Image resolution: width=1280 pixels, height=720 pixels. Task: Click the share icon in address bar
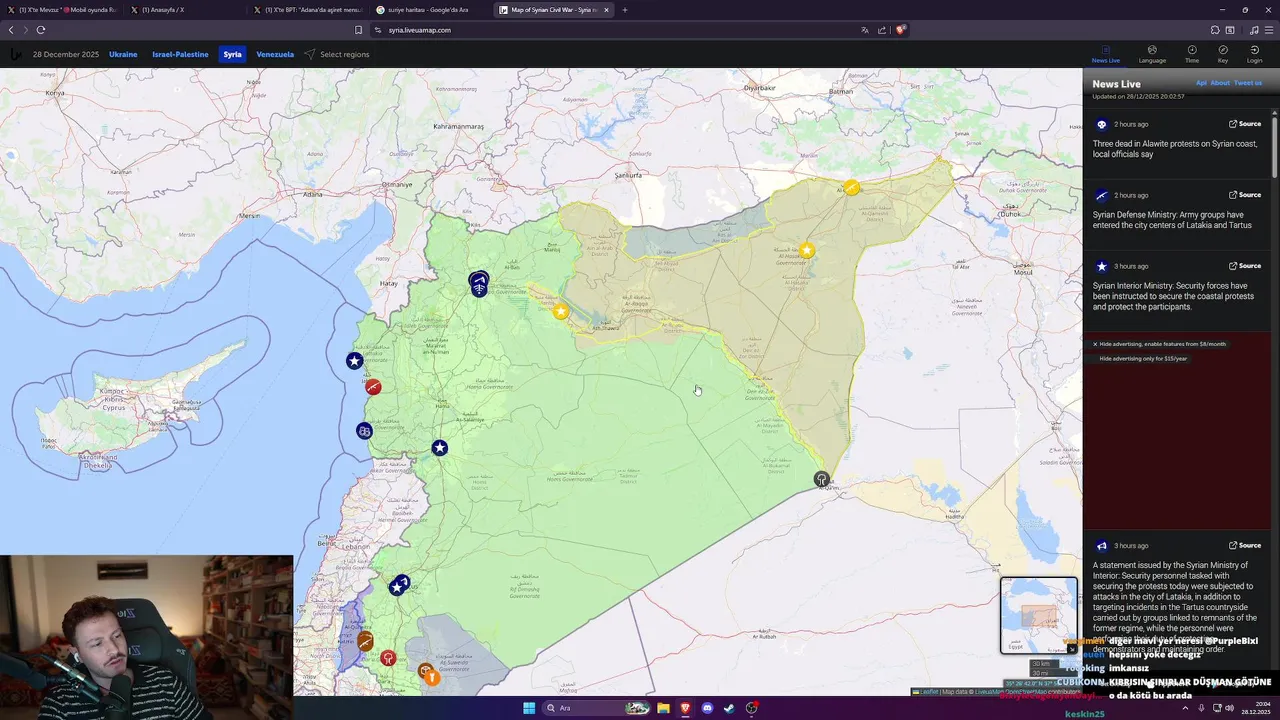[x=882, y=30]
